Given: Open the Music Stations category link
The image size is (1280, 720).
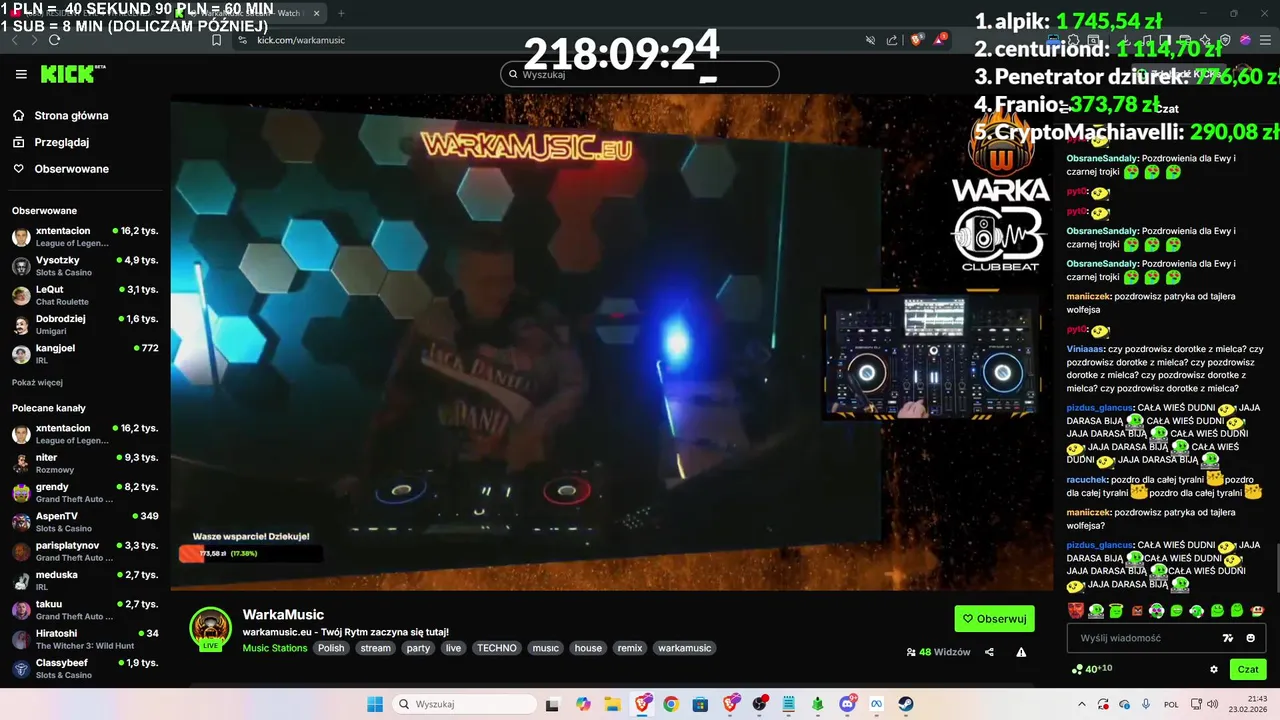Looking at the screenshot, I should coord(275,648).
